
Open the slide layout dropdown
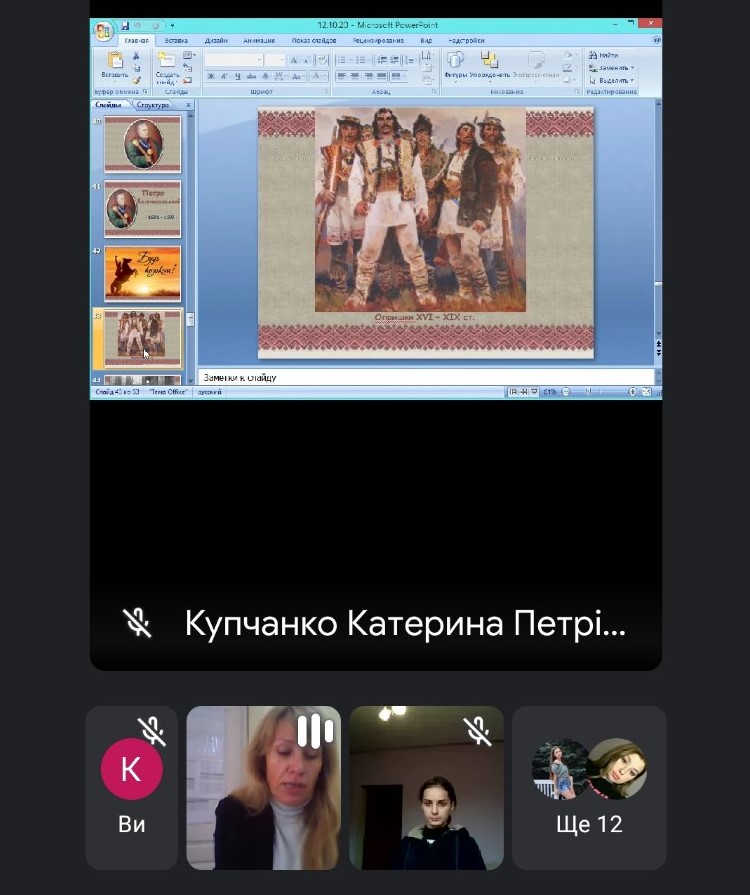coord(189,55)
